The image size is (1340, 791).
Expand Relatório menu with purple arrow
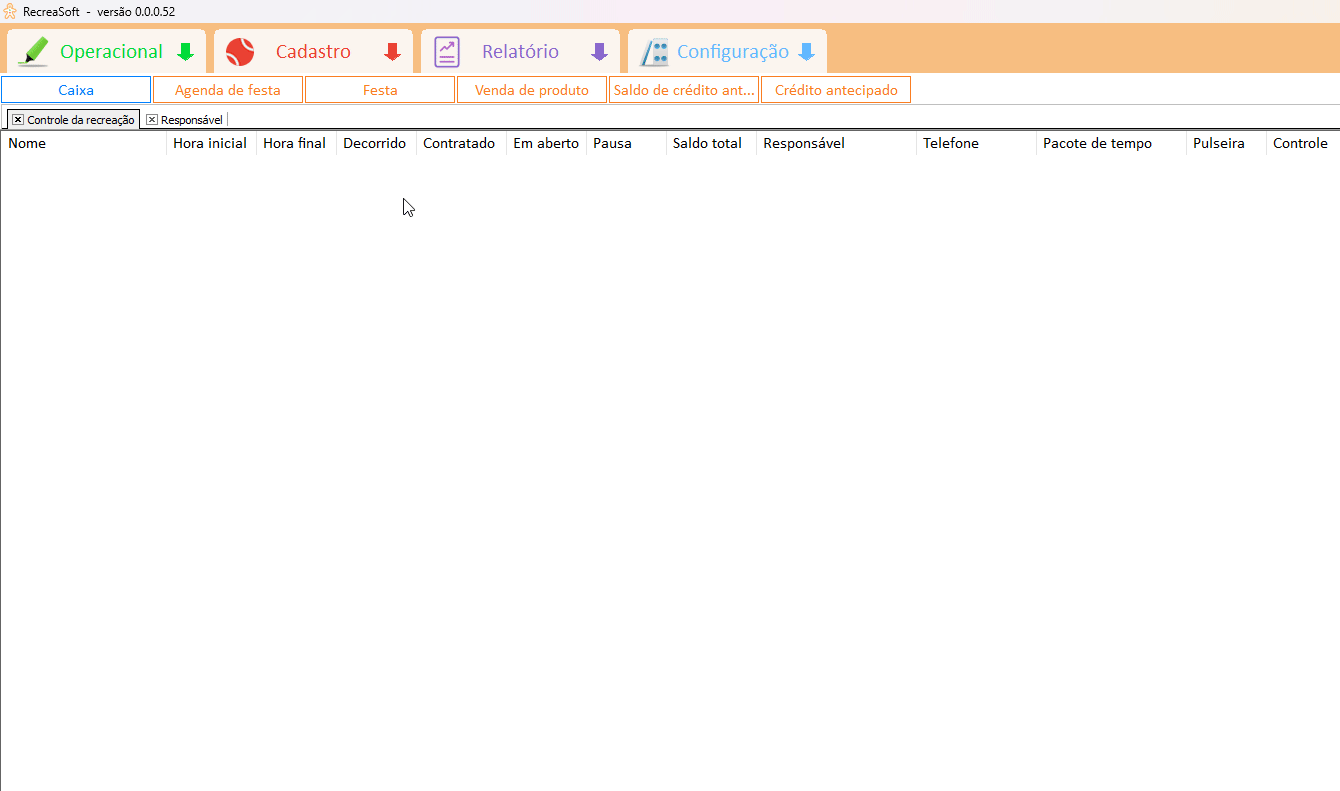[599, 52]
